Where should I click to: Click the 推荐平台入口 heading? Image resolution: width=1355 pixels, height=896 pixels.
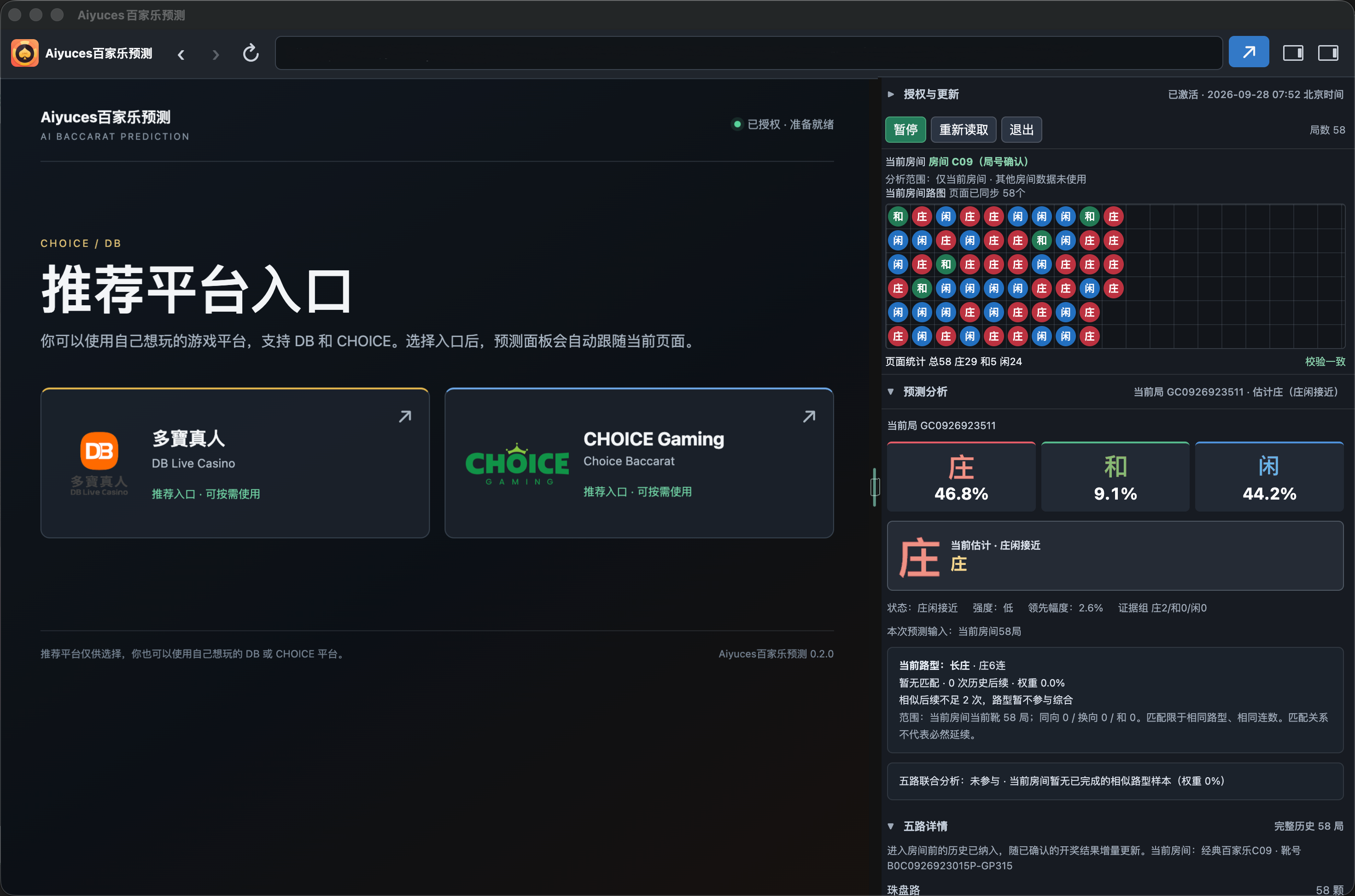pos(197,290)
